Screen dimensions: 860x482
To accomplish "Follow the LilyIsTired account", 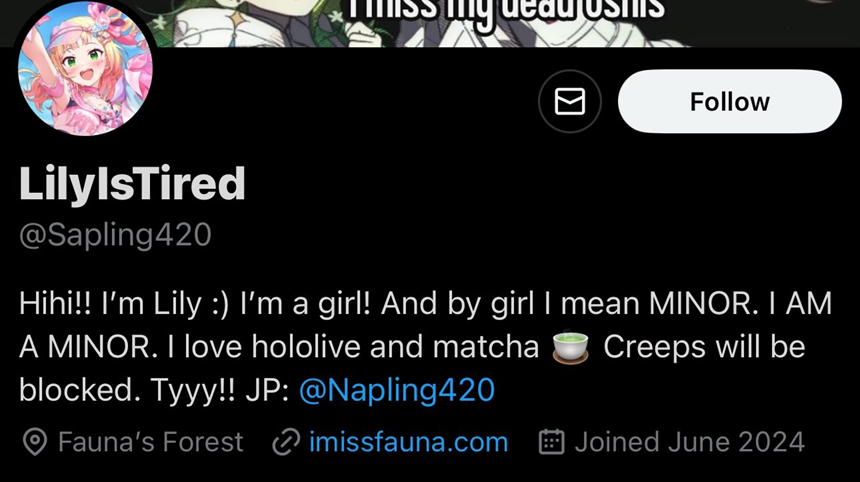I will (729, 101).
